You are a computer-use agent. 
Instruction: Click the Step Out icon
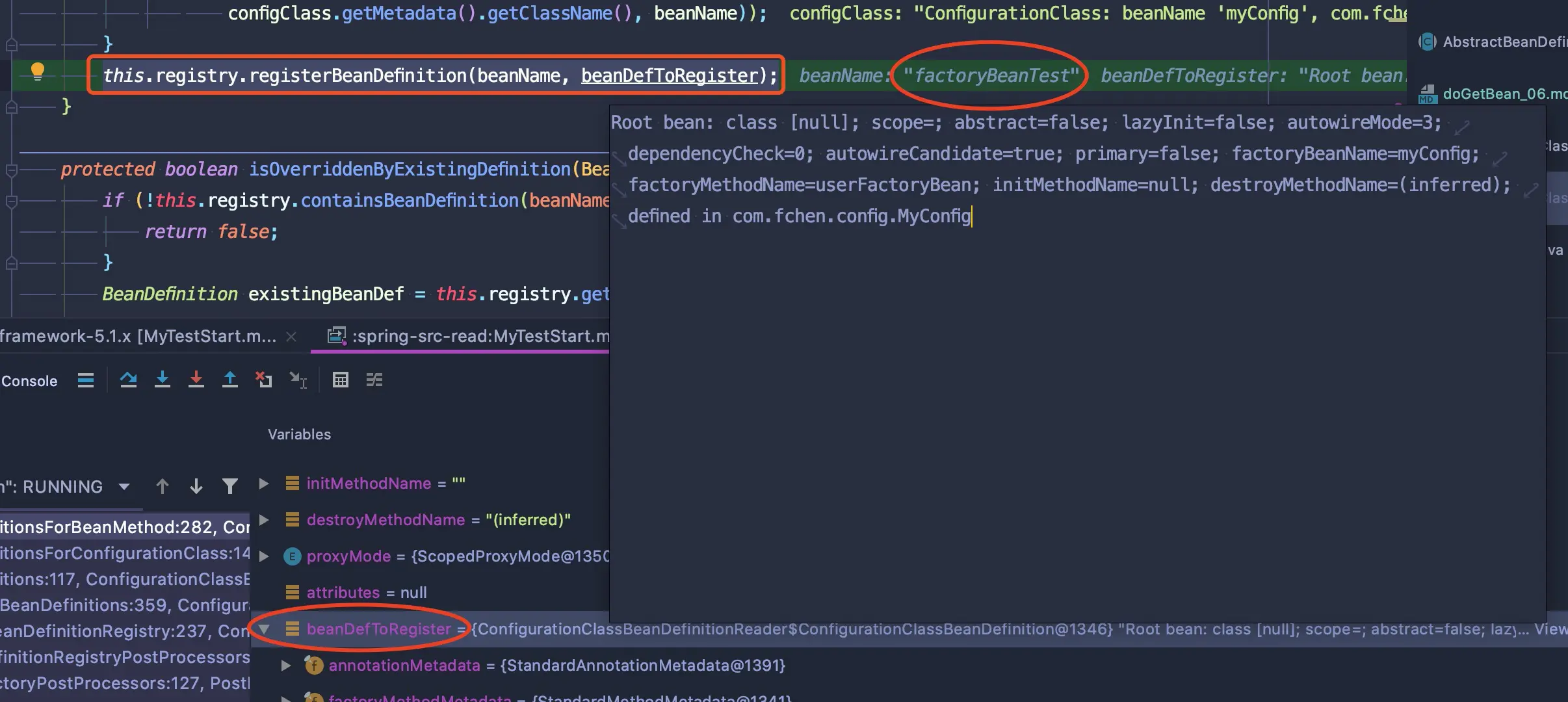pyautogui.click(x=230, y=380)
